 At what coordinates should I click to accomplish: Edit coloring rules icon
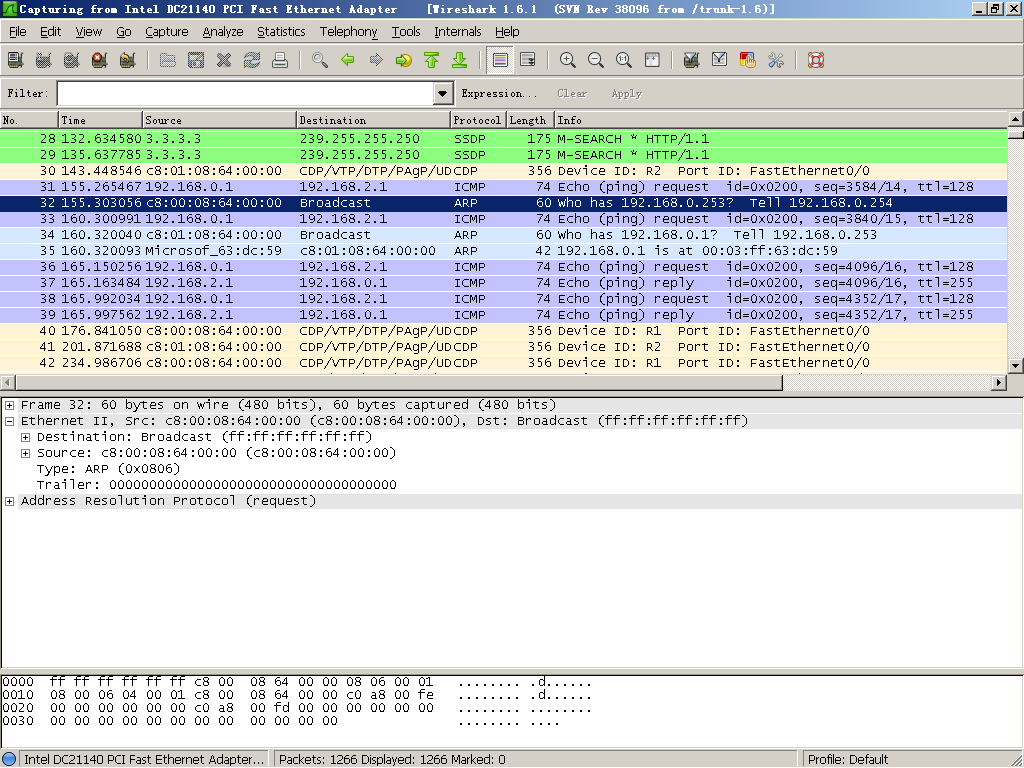(x=748, y=60)
